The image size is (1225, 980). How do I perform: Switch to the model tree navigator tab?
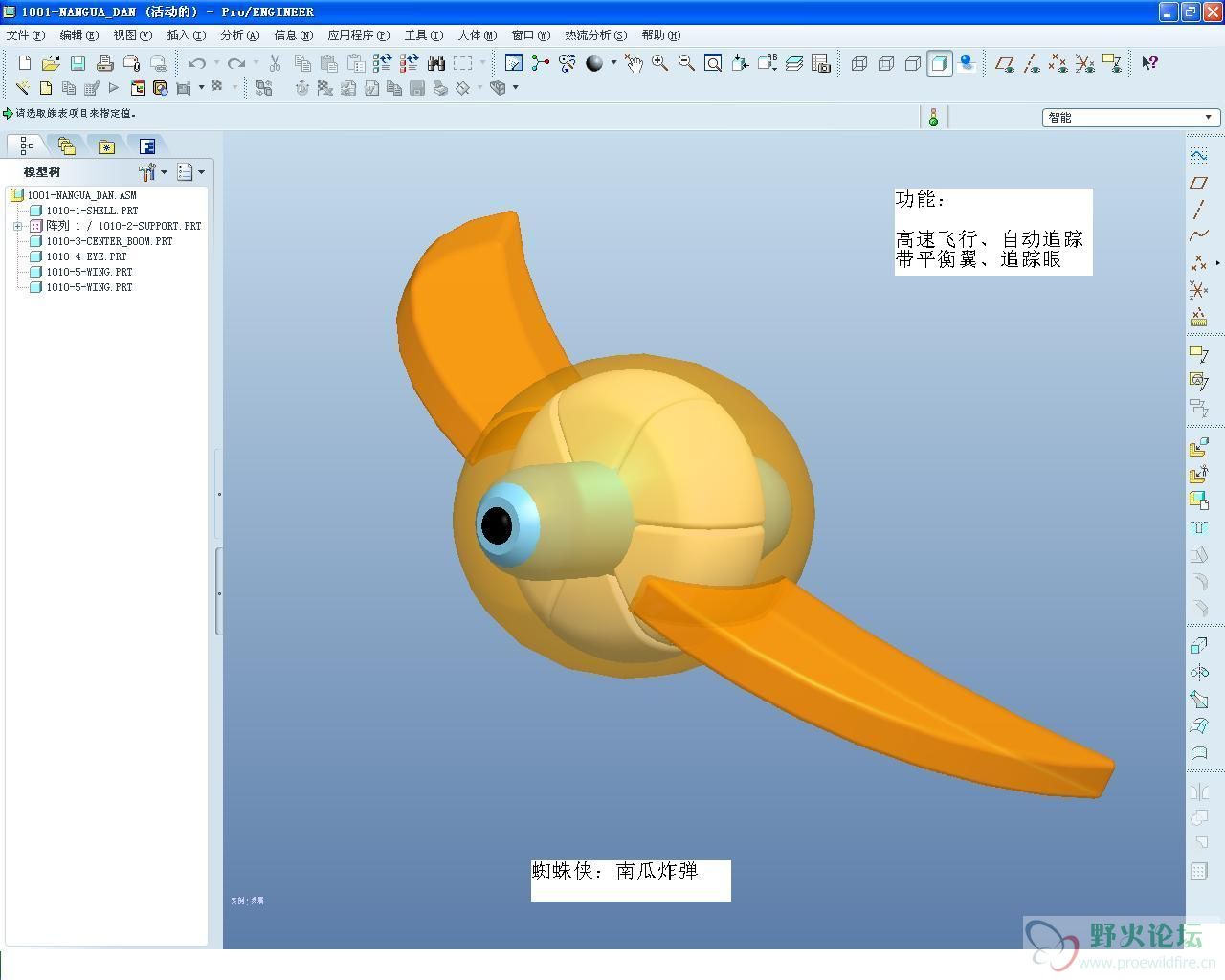[27, 145]
